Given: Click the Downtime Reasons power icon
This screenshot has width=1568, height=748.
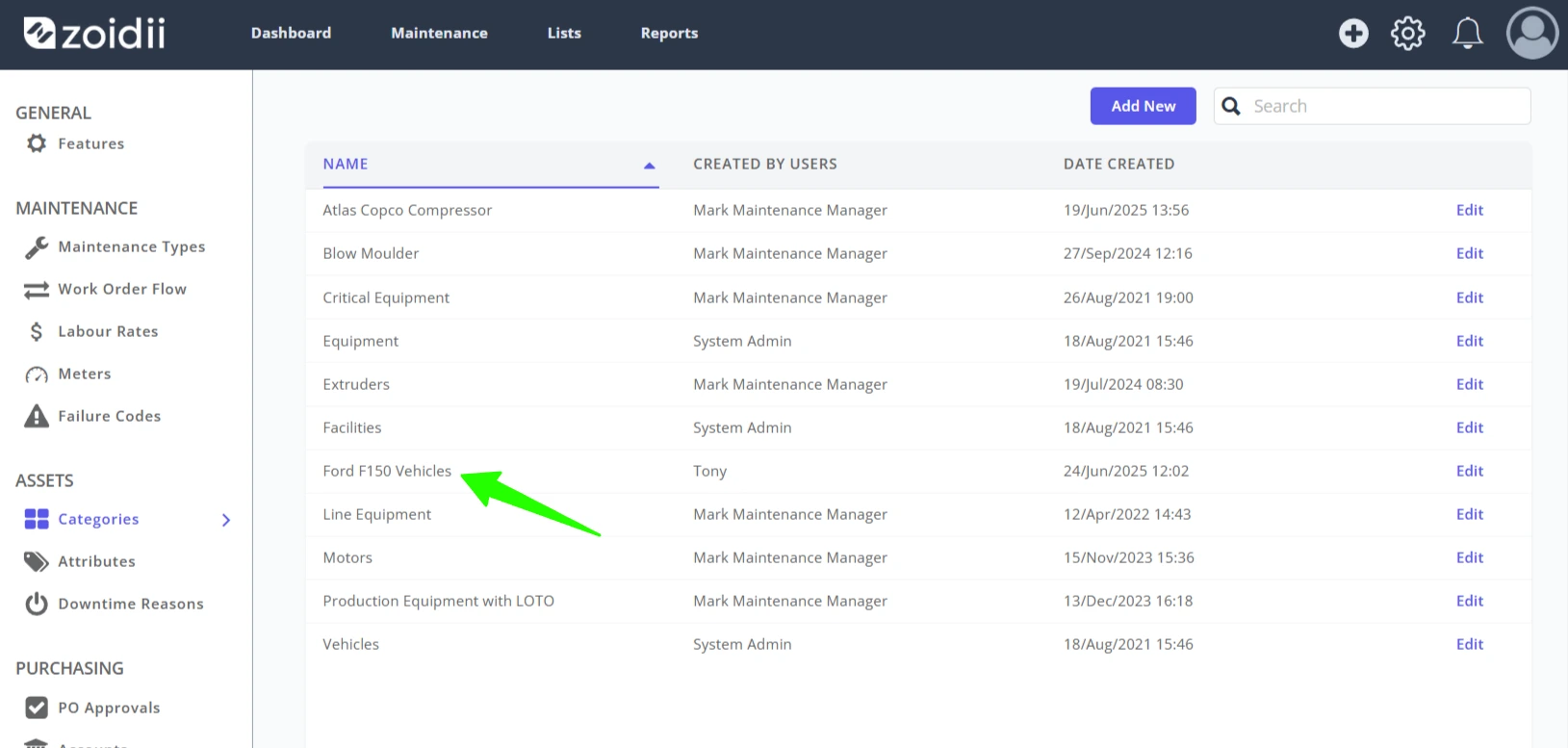Looking at the screenshot, I should click(37, 604).
